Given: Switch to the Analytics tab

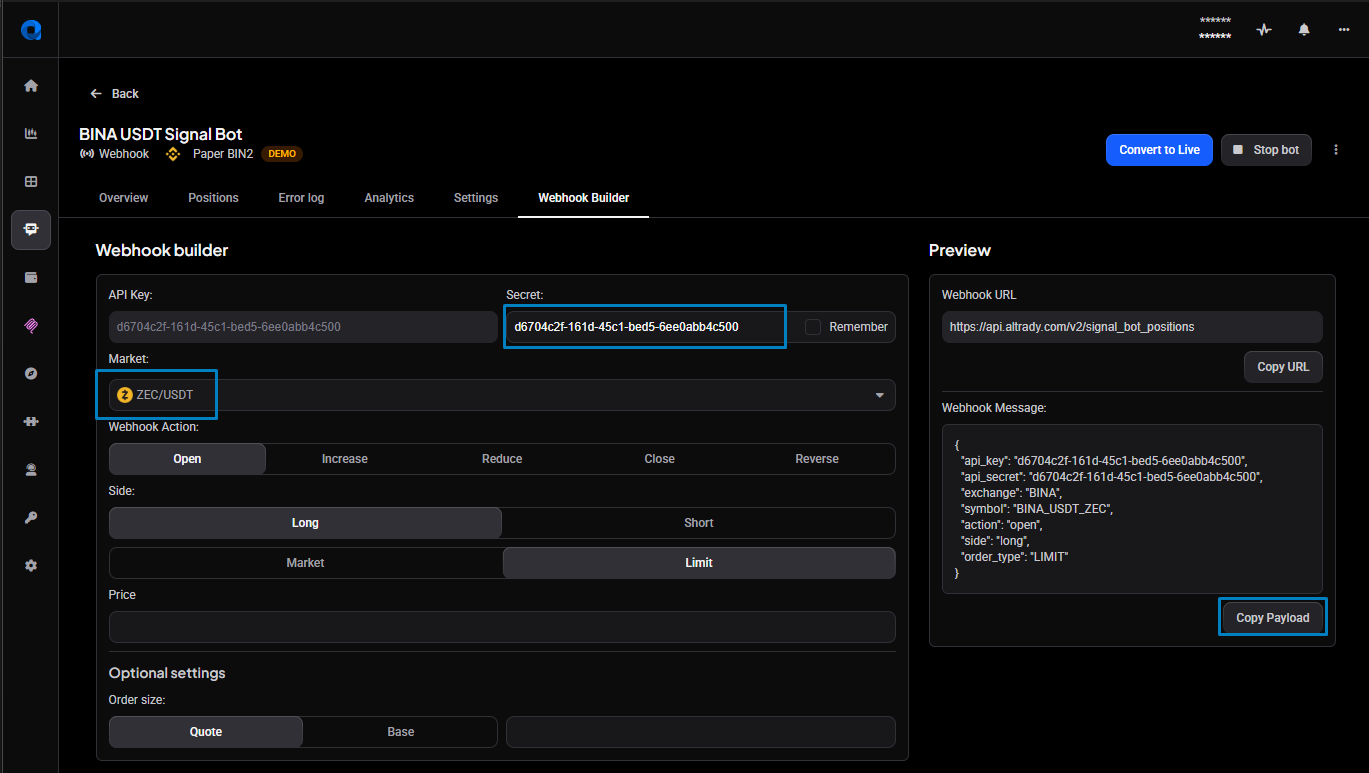Looking at the screenshot, I should coord(389,198).
